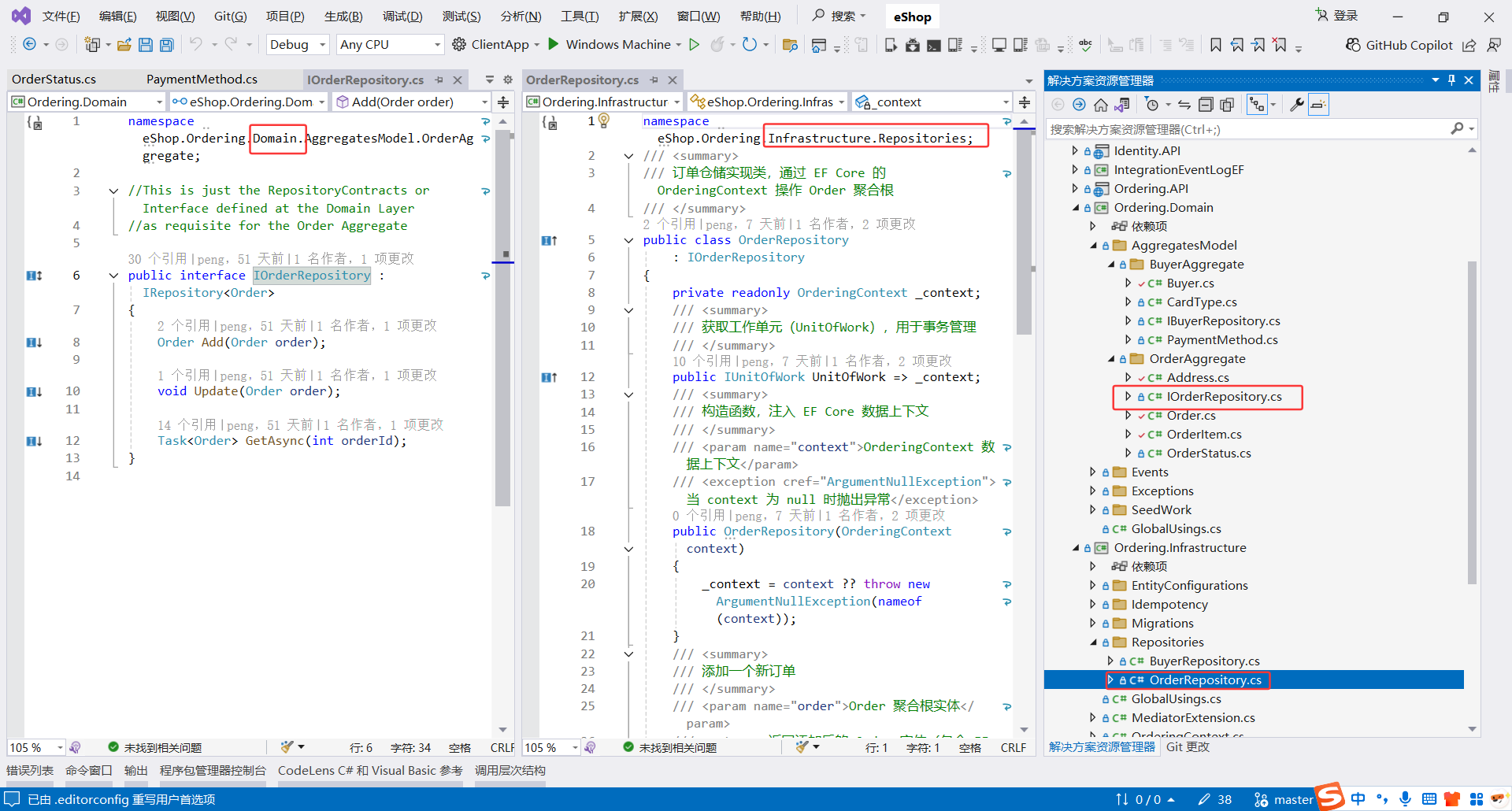Open the 调试(D) menu
The image size is (1512, 811).
tap(402, 17)
